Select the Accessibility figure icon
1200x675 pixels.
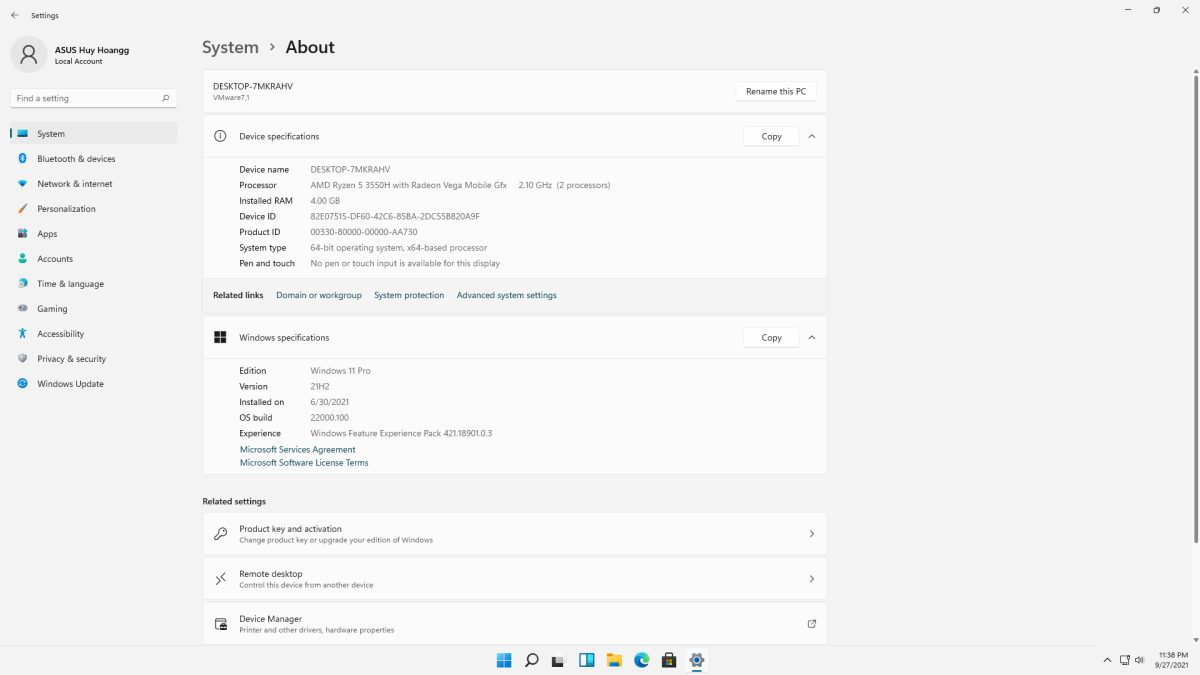22,334
